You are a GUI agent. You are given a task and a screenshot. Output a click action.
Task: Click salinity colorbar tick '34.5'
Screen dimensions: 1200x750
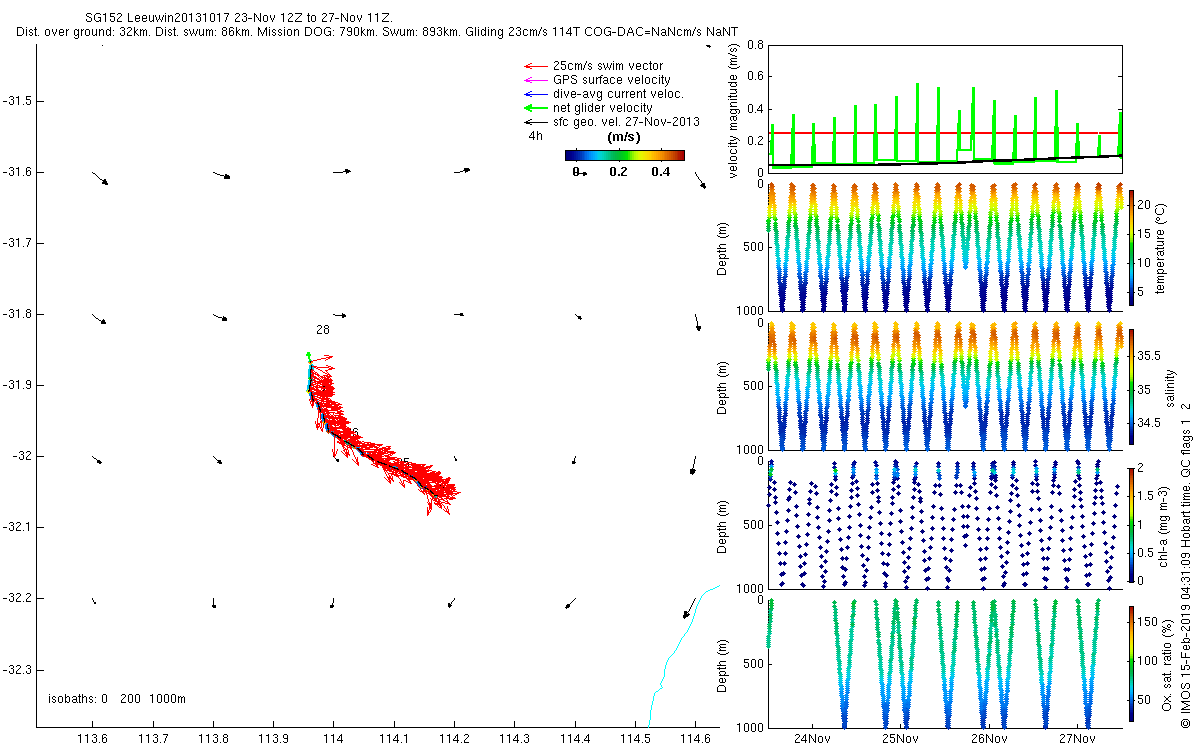pos(1149,424)
